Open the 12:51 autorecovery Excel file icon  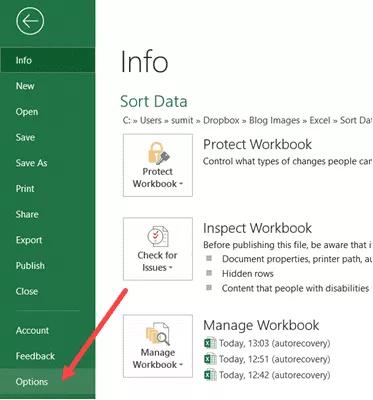coord(210,359)
